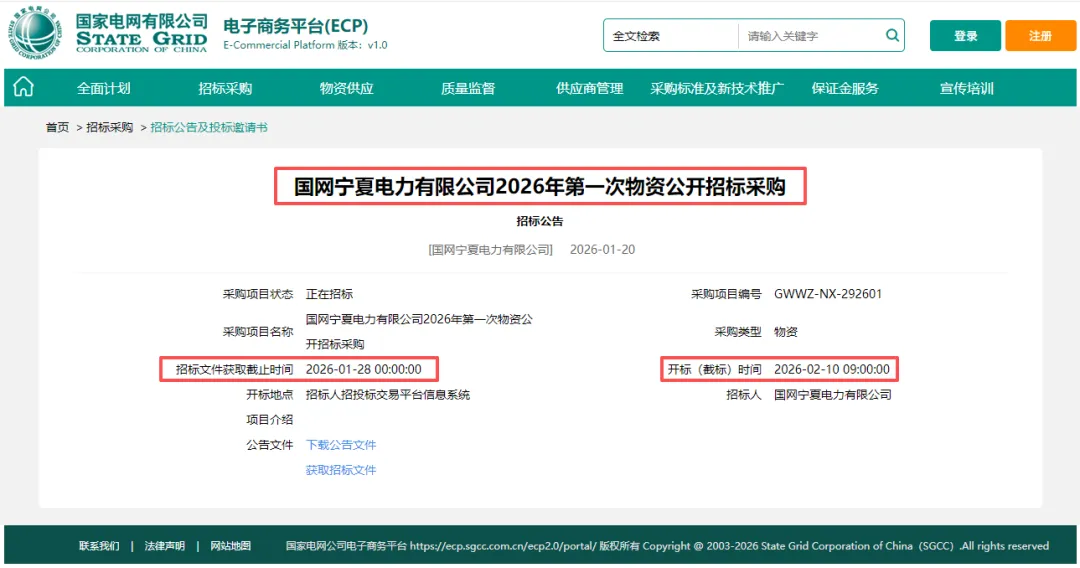Click the green 登录 button
The width and height of the screenshot is (1080, 568).
(965, 36)
